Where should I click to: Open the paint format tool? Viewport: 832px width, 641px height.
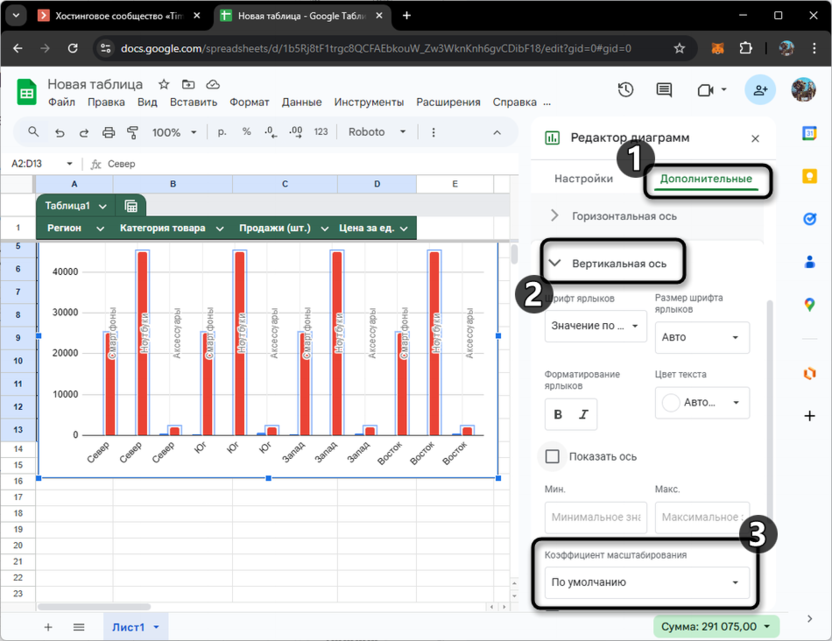pyautogui.click(x=133, y=132)
